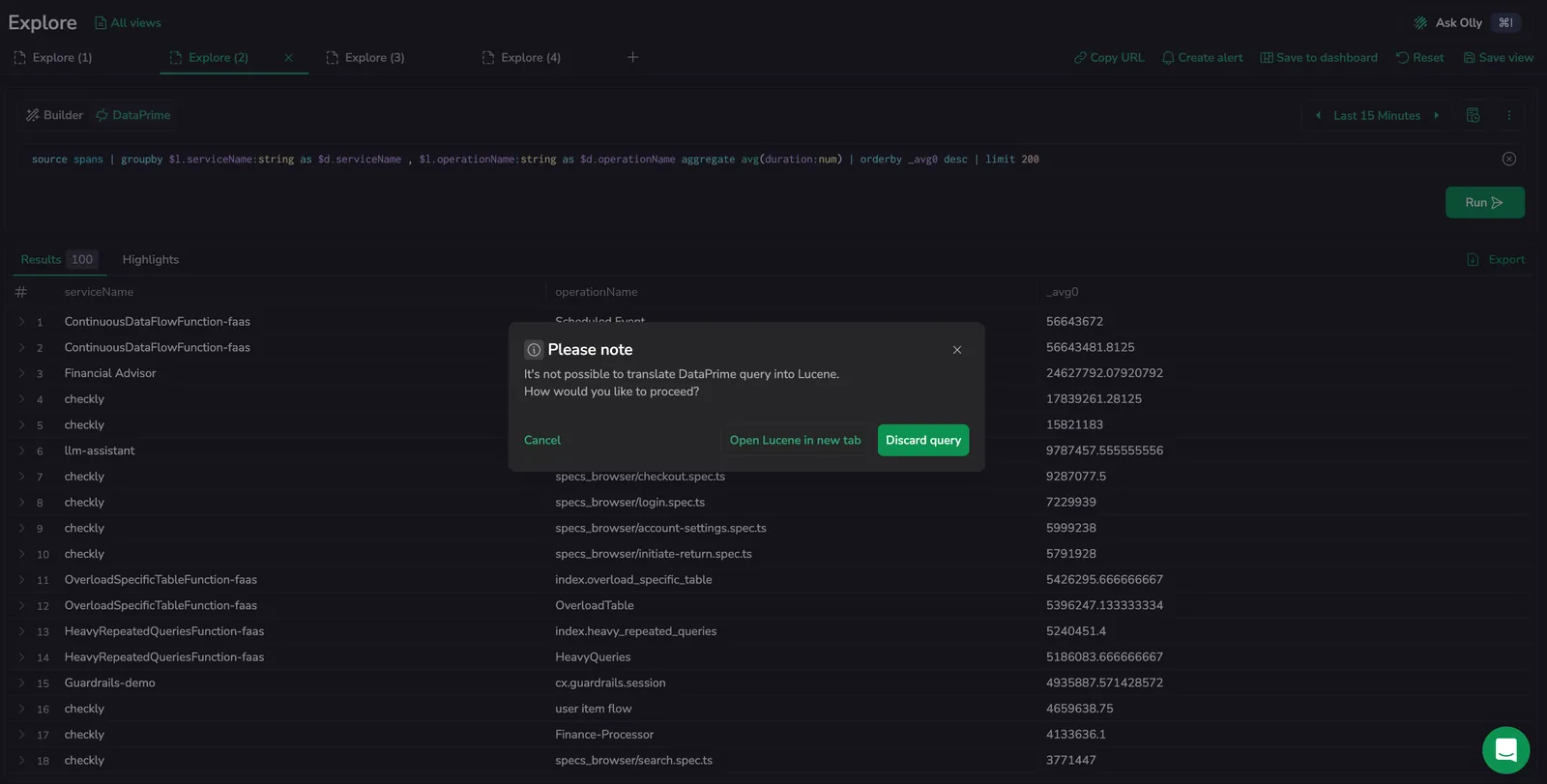
Task: Copy URL of this view
Action: (x=1109, y=58)
